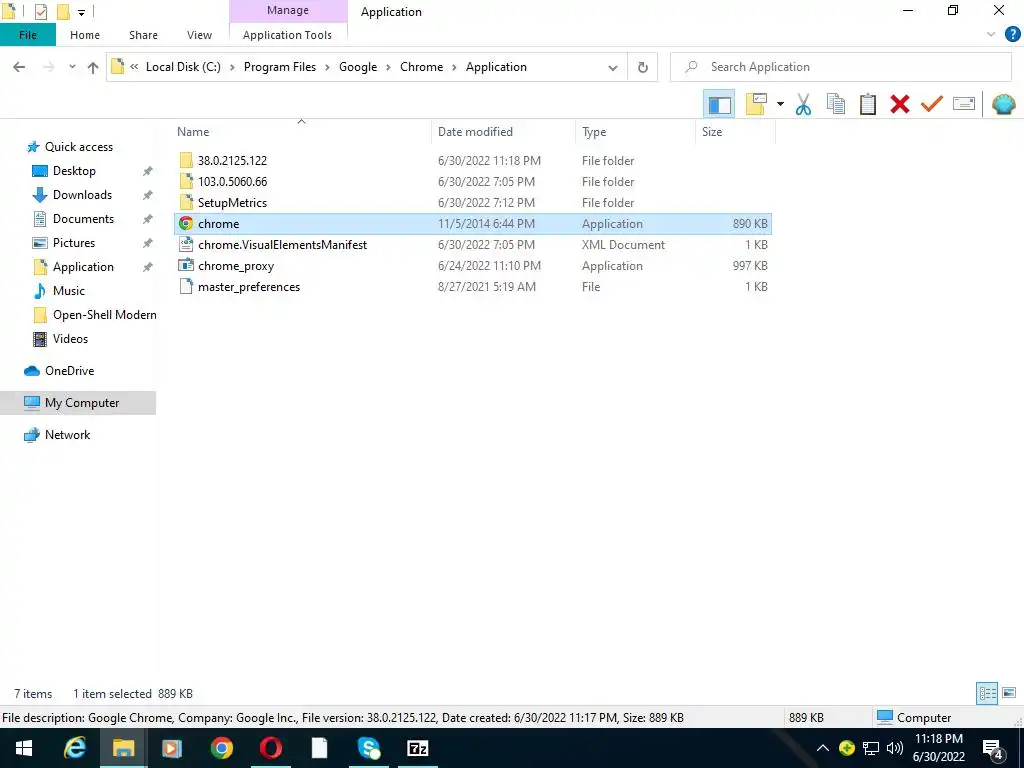Cut selection with the scissors icon
1024x768 pixels.
tap(803, 104)
